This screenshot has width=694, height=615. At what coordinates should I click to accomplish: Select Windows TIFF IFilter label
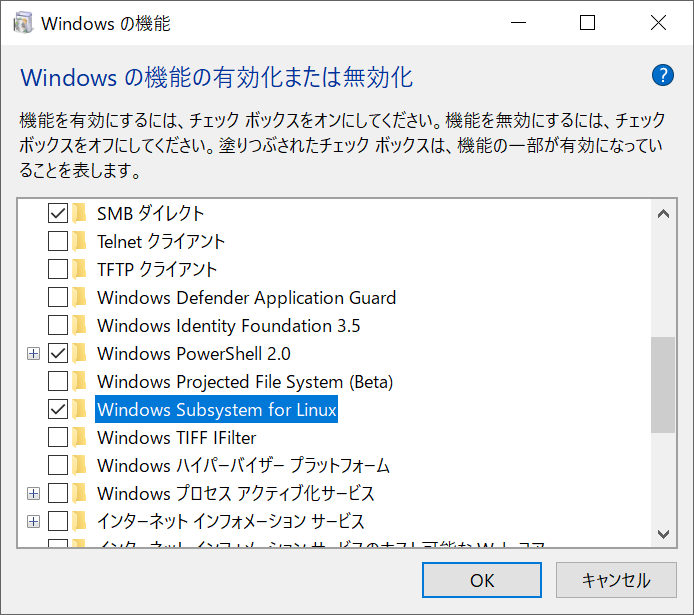177,437
